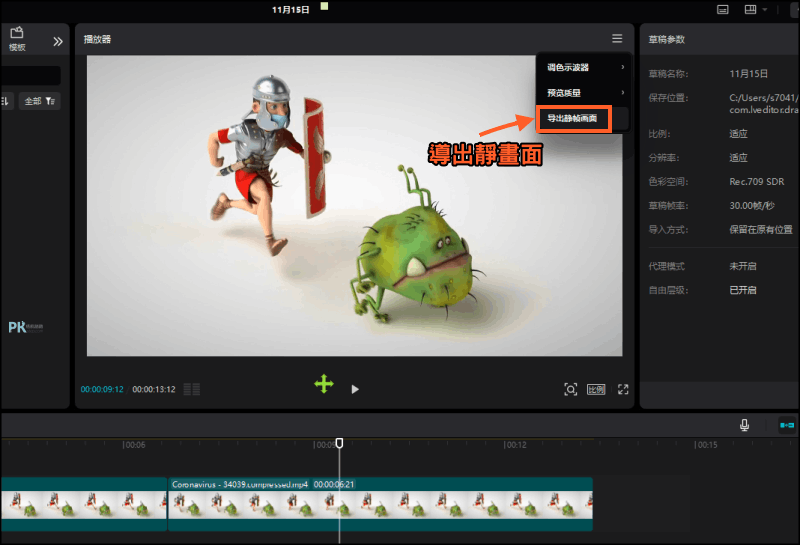Click the Play button in player
Viewport: 800px width, 545px height.
pos(355,389)
